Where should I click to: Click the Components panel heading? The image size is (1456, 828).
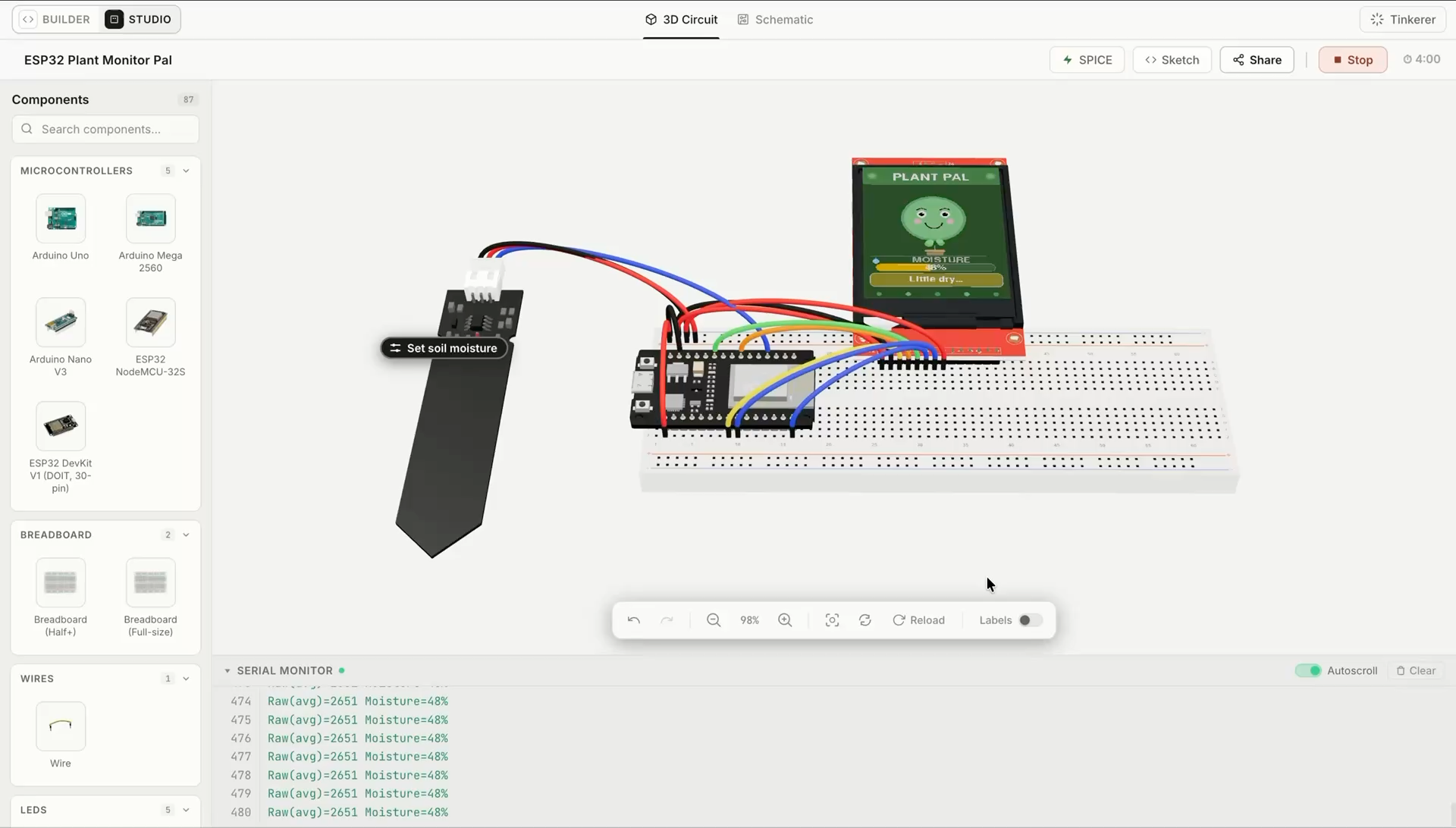(50, 99)
